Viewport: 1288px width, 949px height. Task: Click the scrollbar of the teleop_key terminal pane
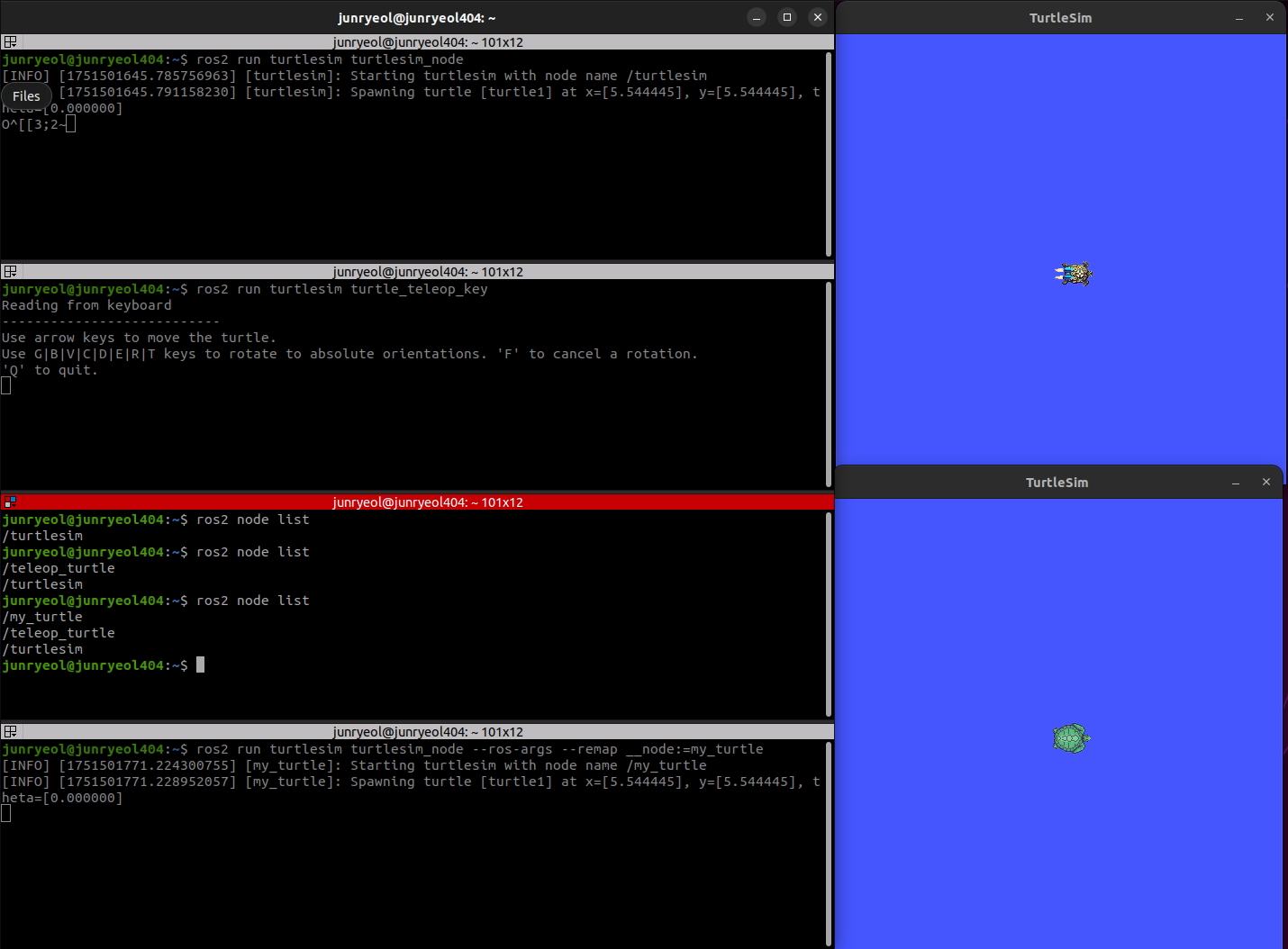(829, 384)
